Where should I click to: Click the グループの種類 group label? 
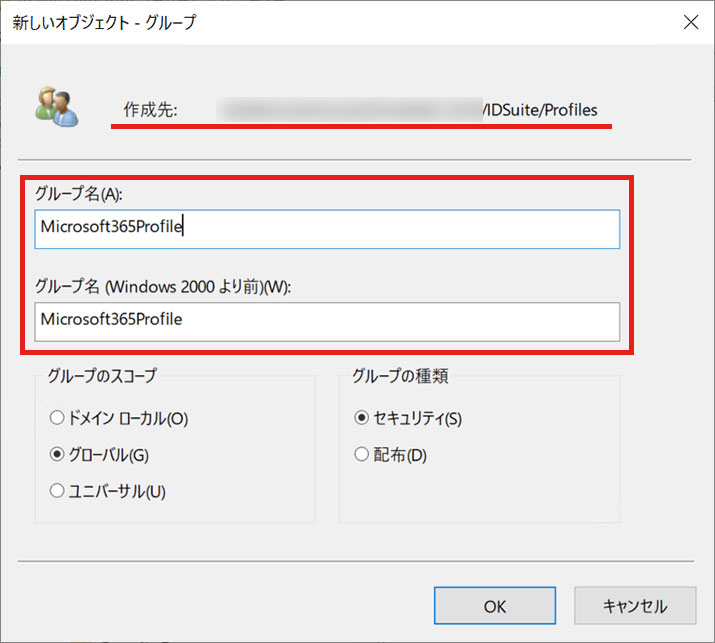[400, 376]
